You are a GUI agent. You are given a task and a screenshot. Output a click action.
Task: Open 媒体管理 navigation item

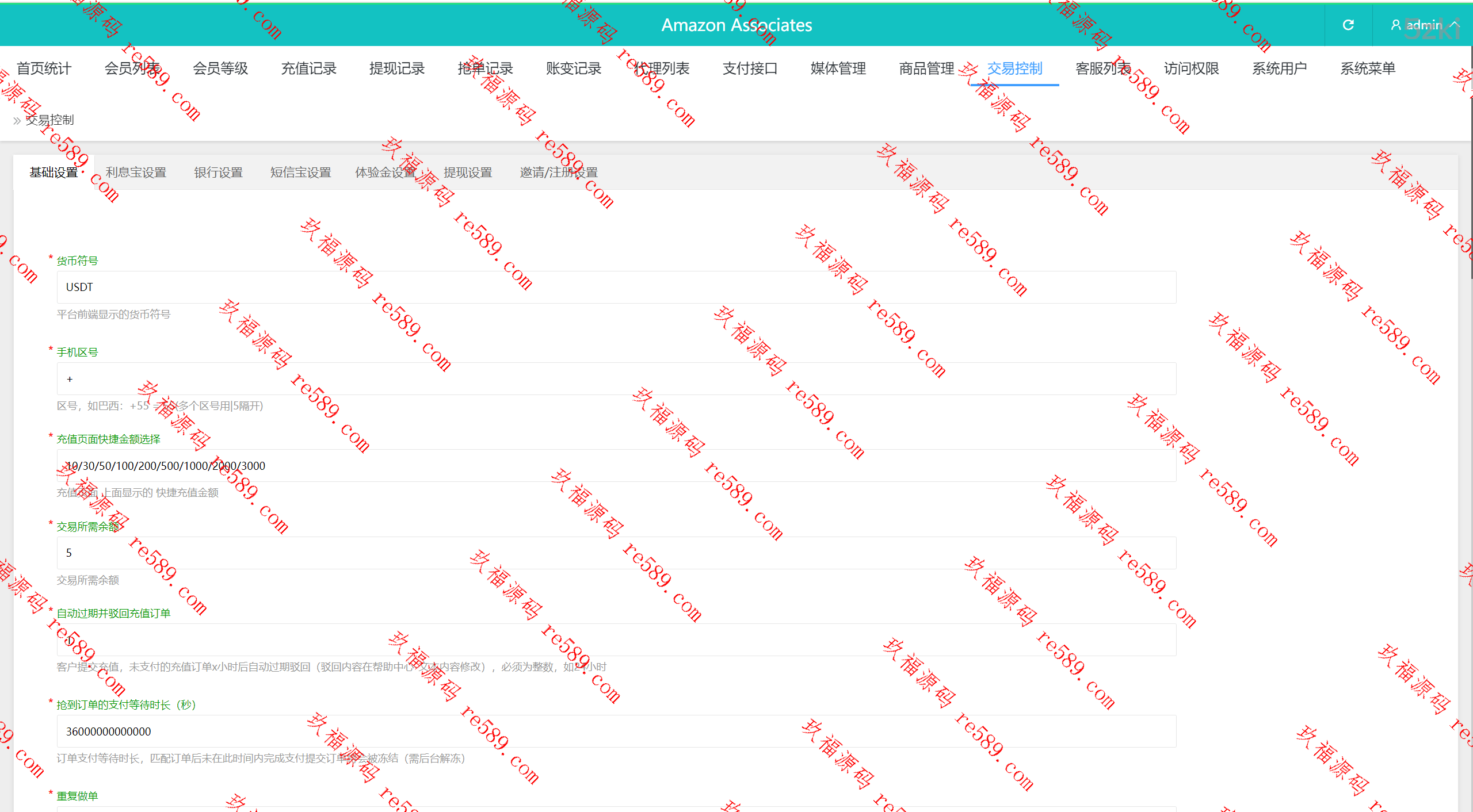tap(838, 68)
